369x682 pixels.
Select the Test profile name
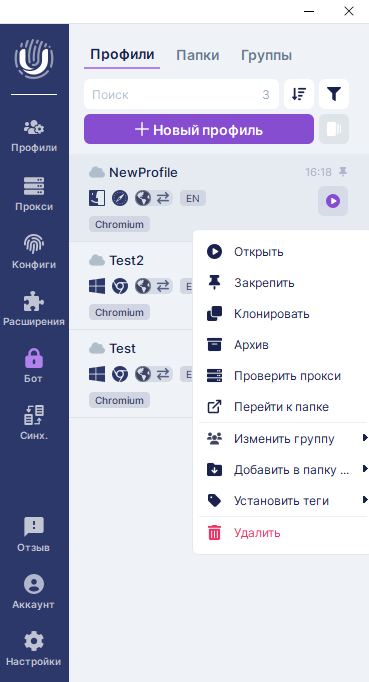(122, 348)
